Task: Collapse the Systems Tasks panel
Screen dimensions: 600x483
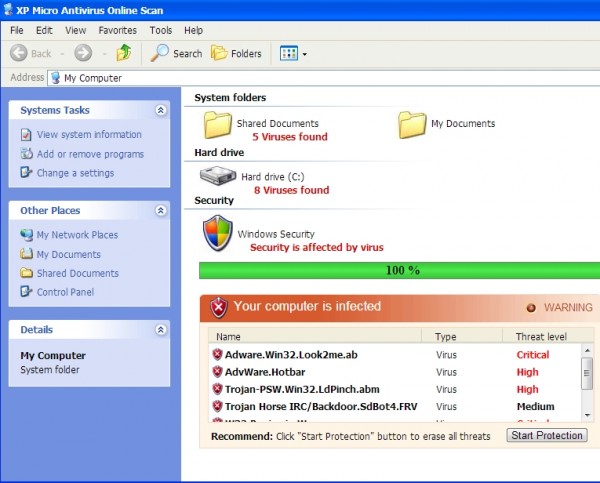Action: [161, 110]
